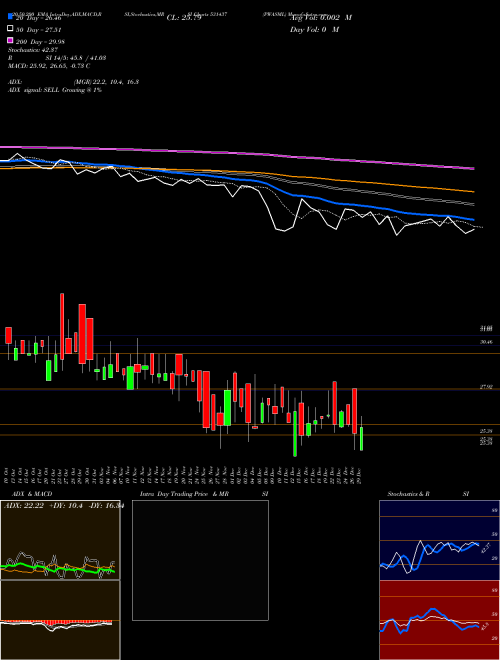Screen dimensions: 500x660
Task: Click the tallest red candlestick in October
Action: click(62, 326)
